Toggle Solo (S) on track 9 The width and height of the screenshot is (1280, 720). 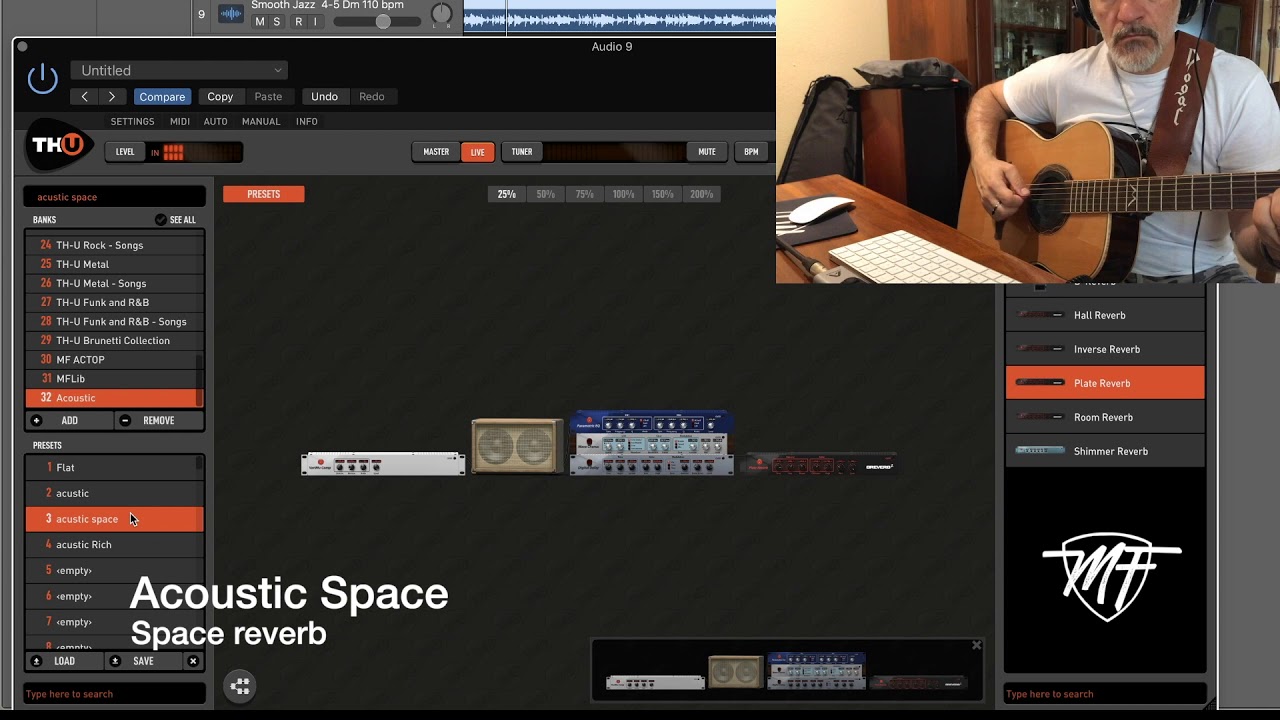277,21
